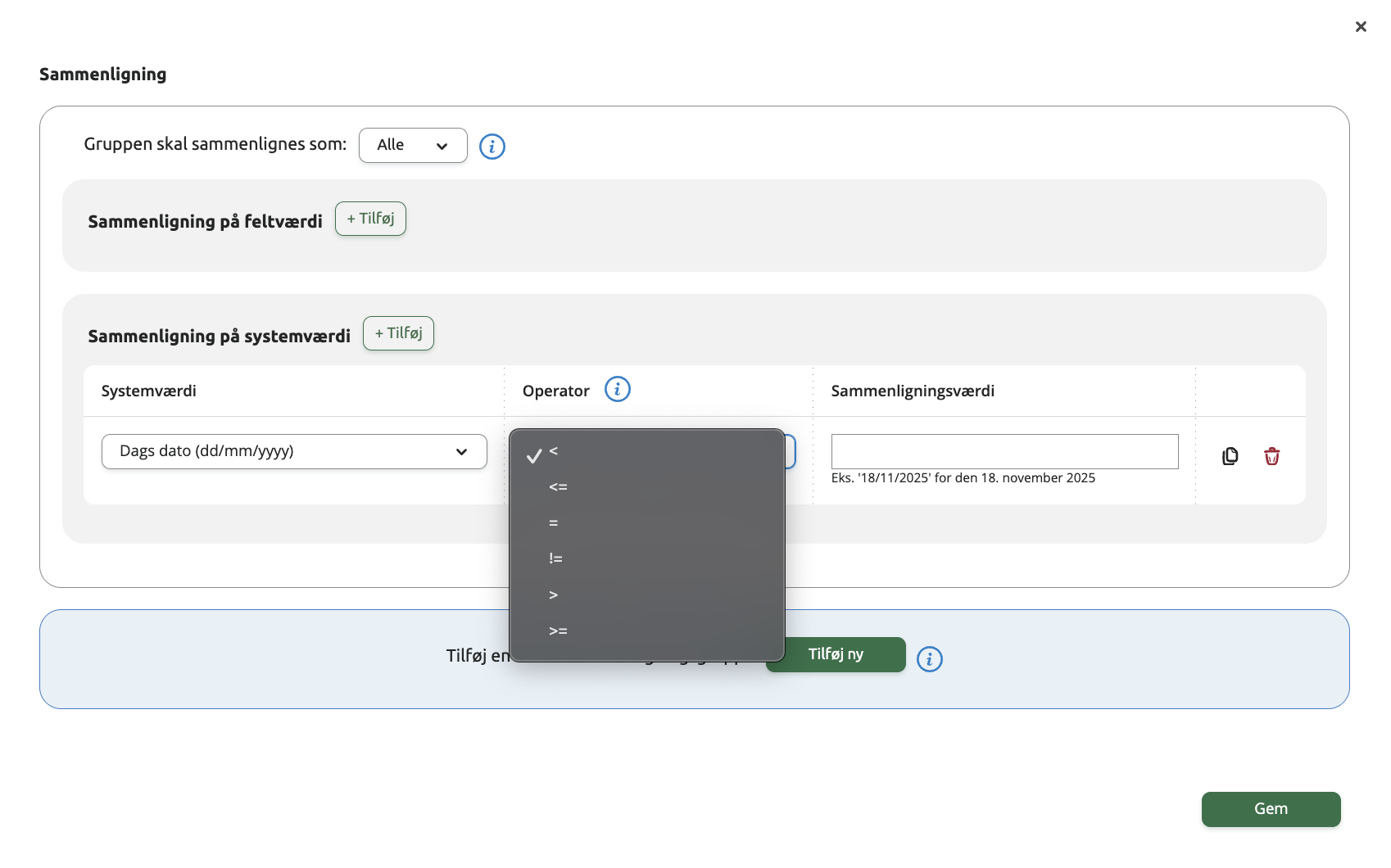Open the Alle group comparison dropdown

413,145
